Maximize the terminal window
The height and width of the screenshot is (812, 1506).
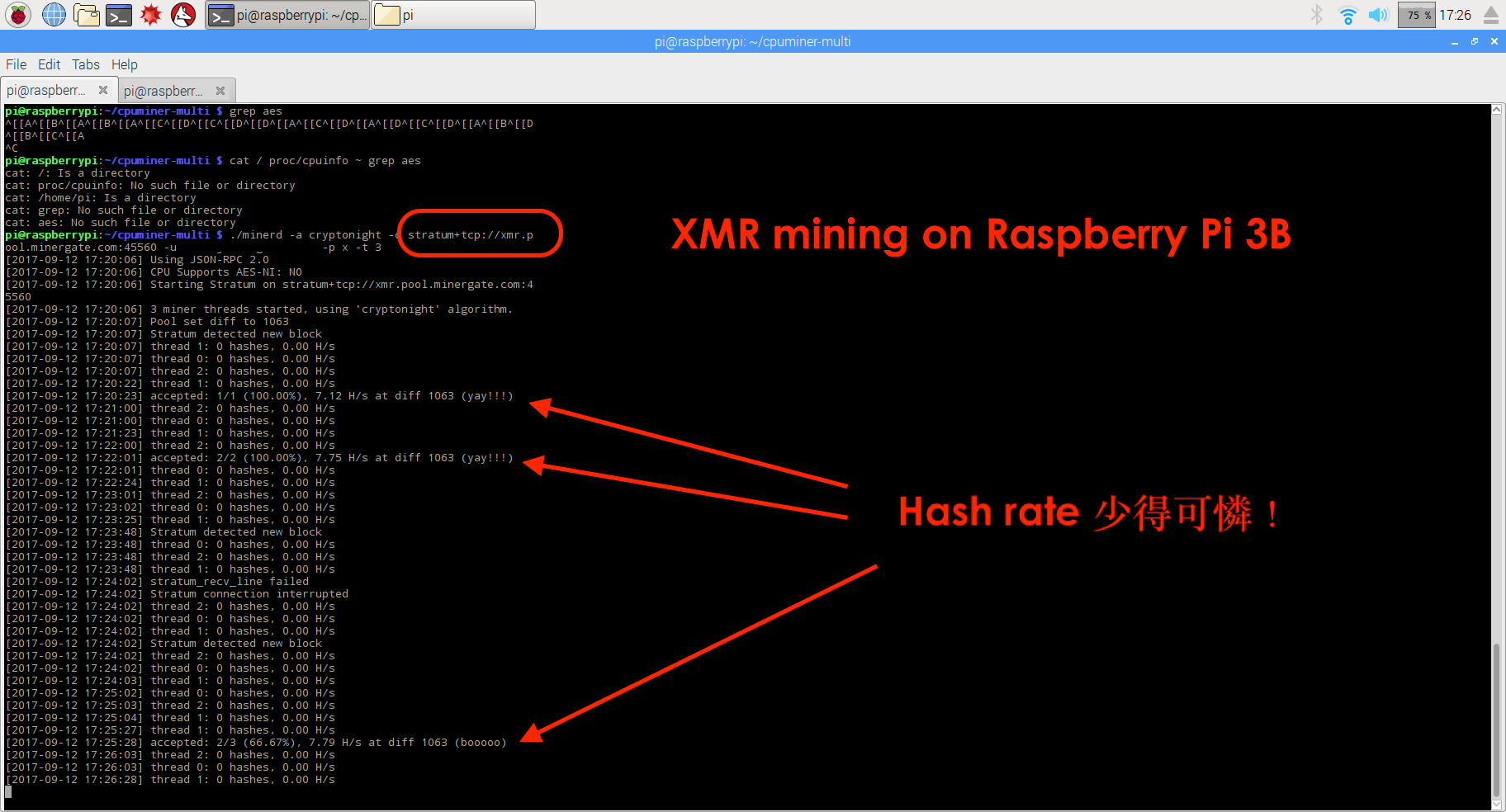[1475, 41]
